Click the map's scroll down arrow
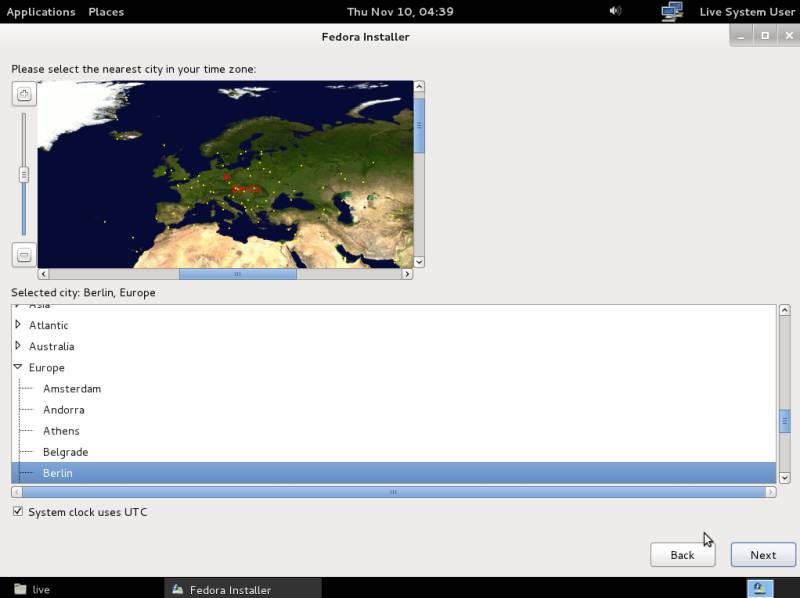This screenshot has width=800, height=598. point(419,262)
